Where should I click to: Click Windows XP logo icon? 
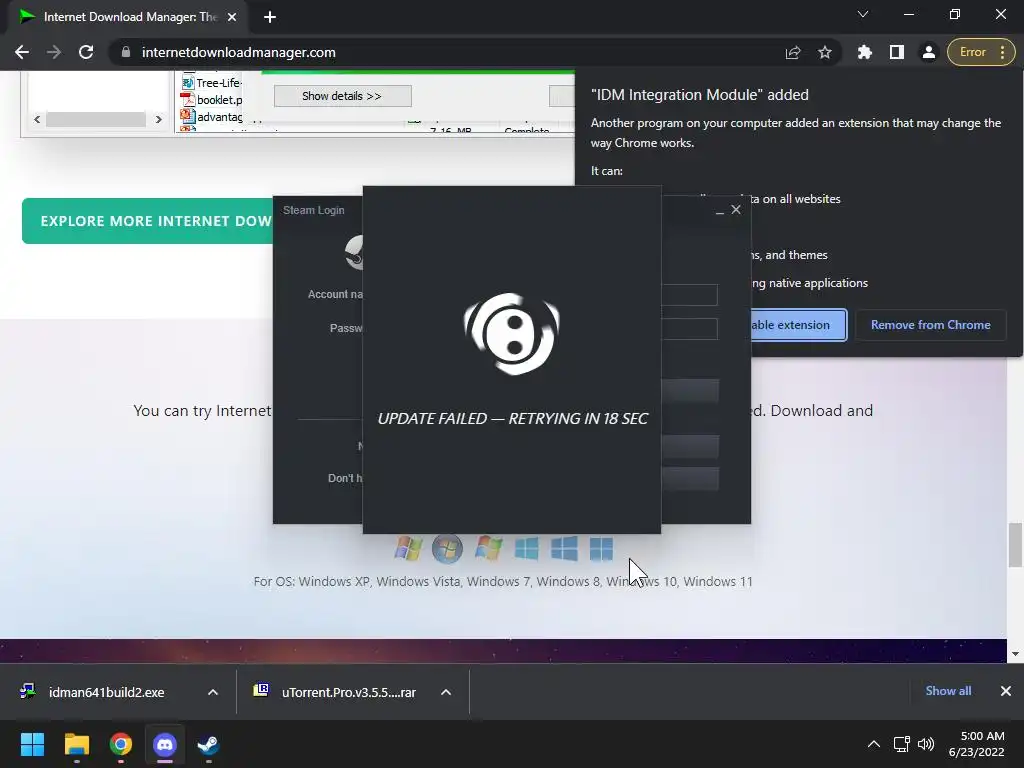[x=408, y=549]
